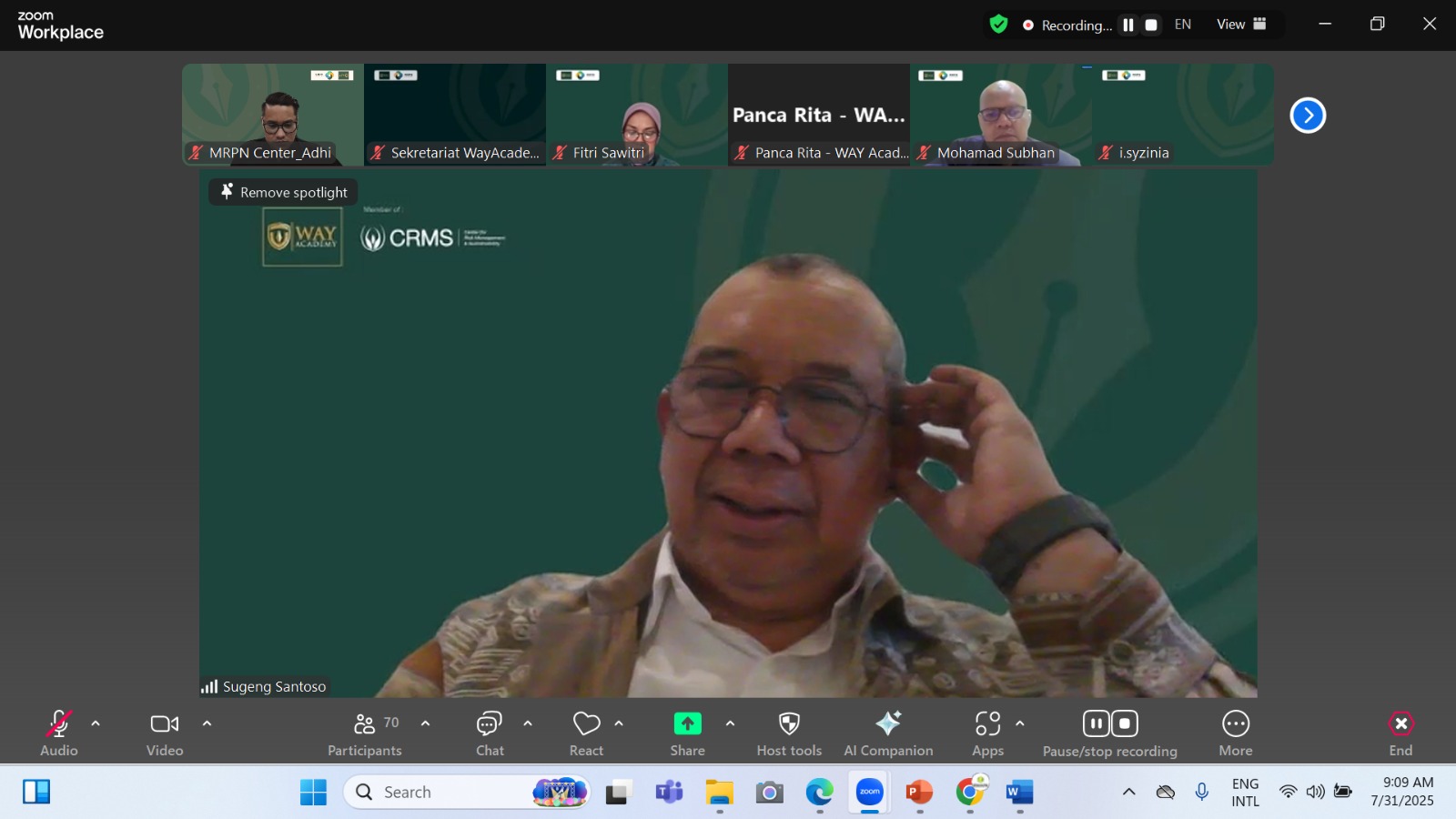The image size is (1456, 819).
Task: Open Microsoft Teams from taskbar
Action: coord(669,792)
